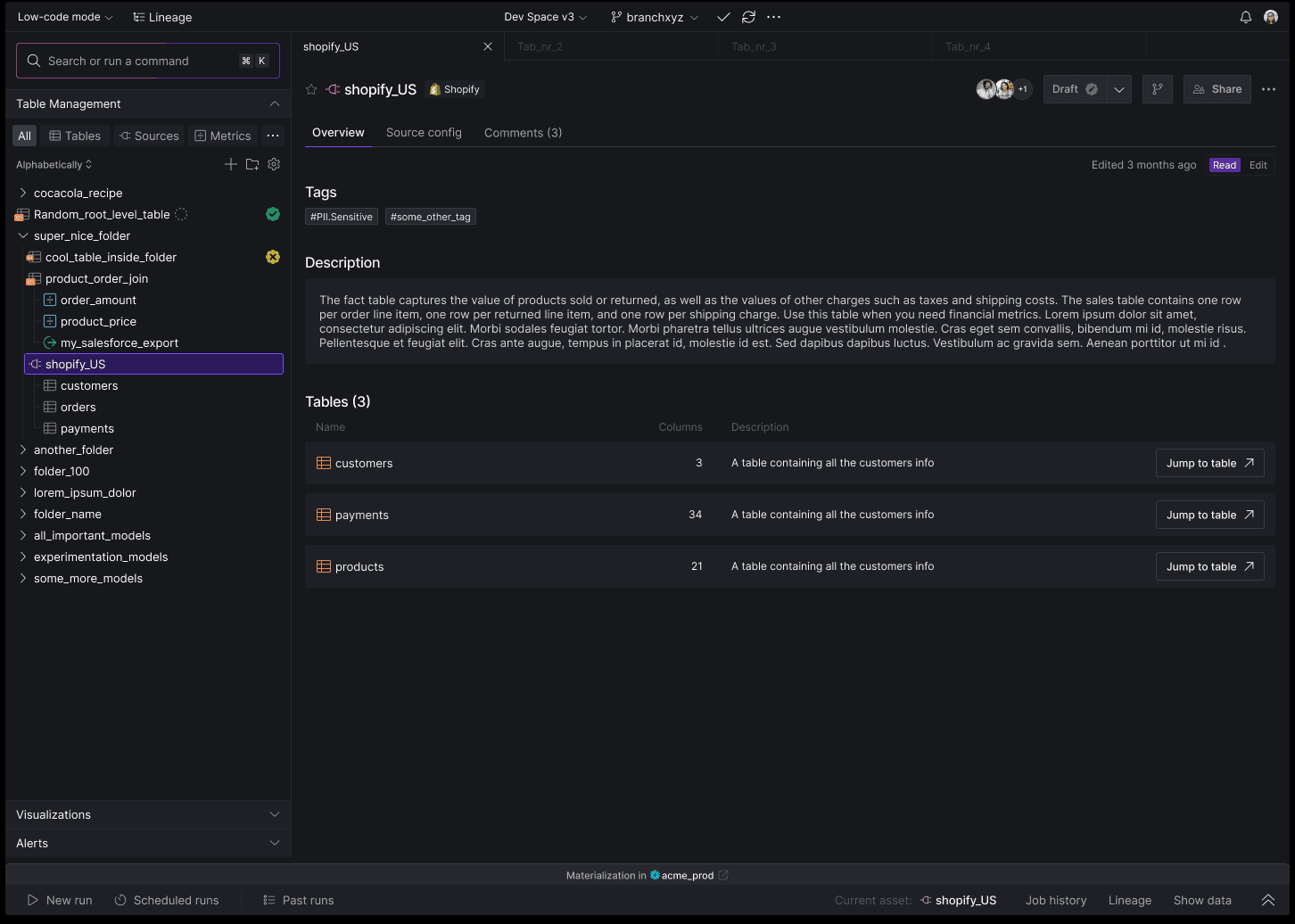Viewport: 1295px width, 924px height.
Task: Open the Draft status dropdown arrow
Action: (1119, 89)
